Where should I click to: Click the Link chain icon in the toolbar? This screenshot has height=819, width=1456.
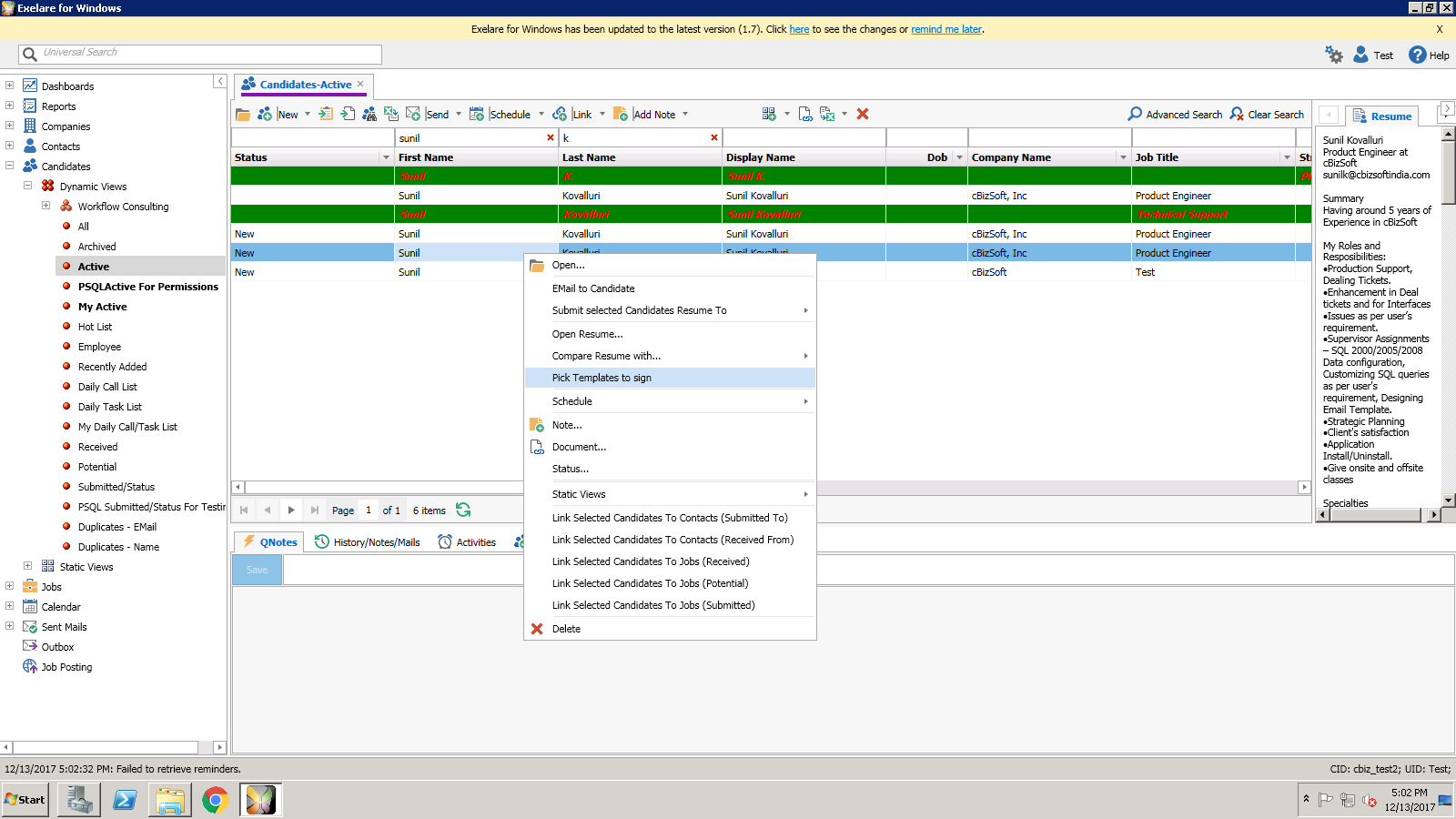(x=560, y=115)
